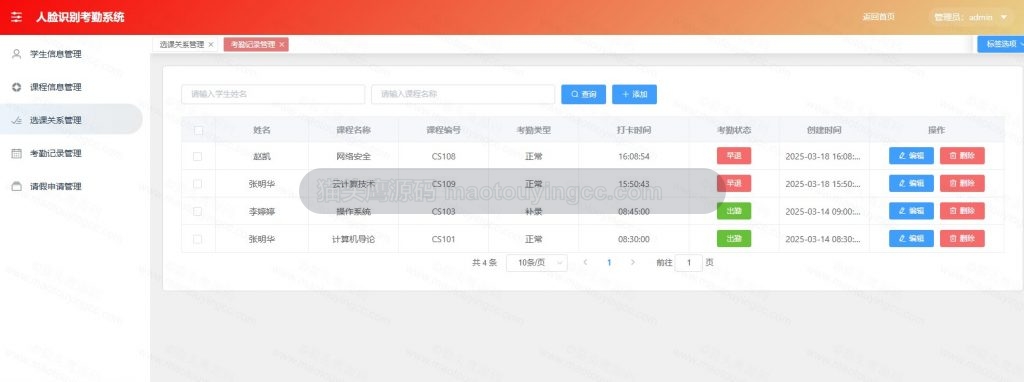Check the row for 张明华 计算机导论
This screenshot has width=1024, height=382.
click(x=198, y=239)
